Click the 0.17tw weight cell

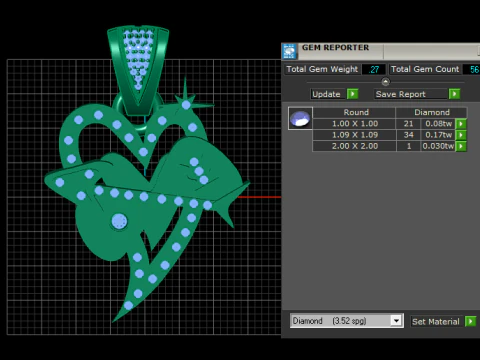coord(438,135)
